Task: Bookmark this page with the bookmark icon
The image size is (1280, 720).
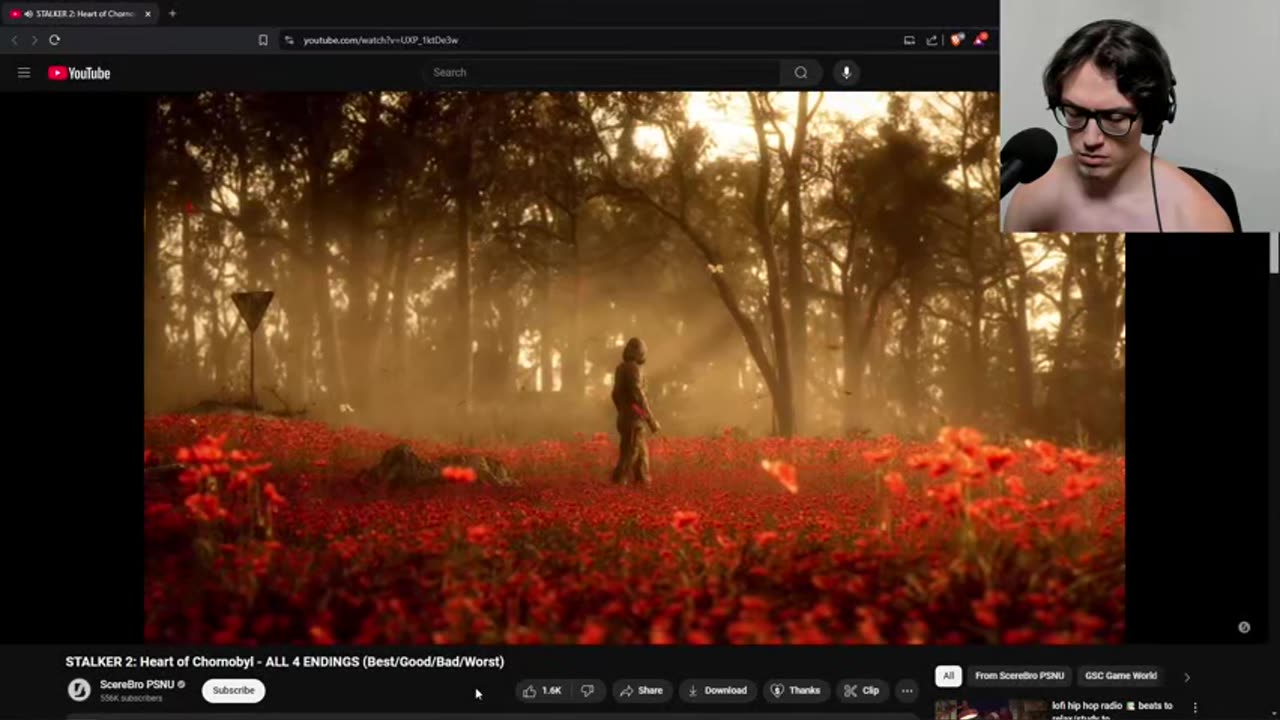Action: click(x=263, y=40)
